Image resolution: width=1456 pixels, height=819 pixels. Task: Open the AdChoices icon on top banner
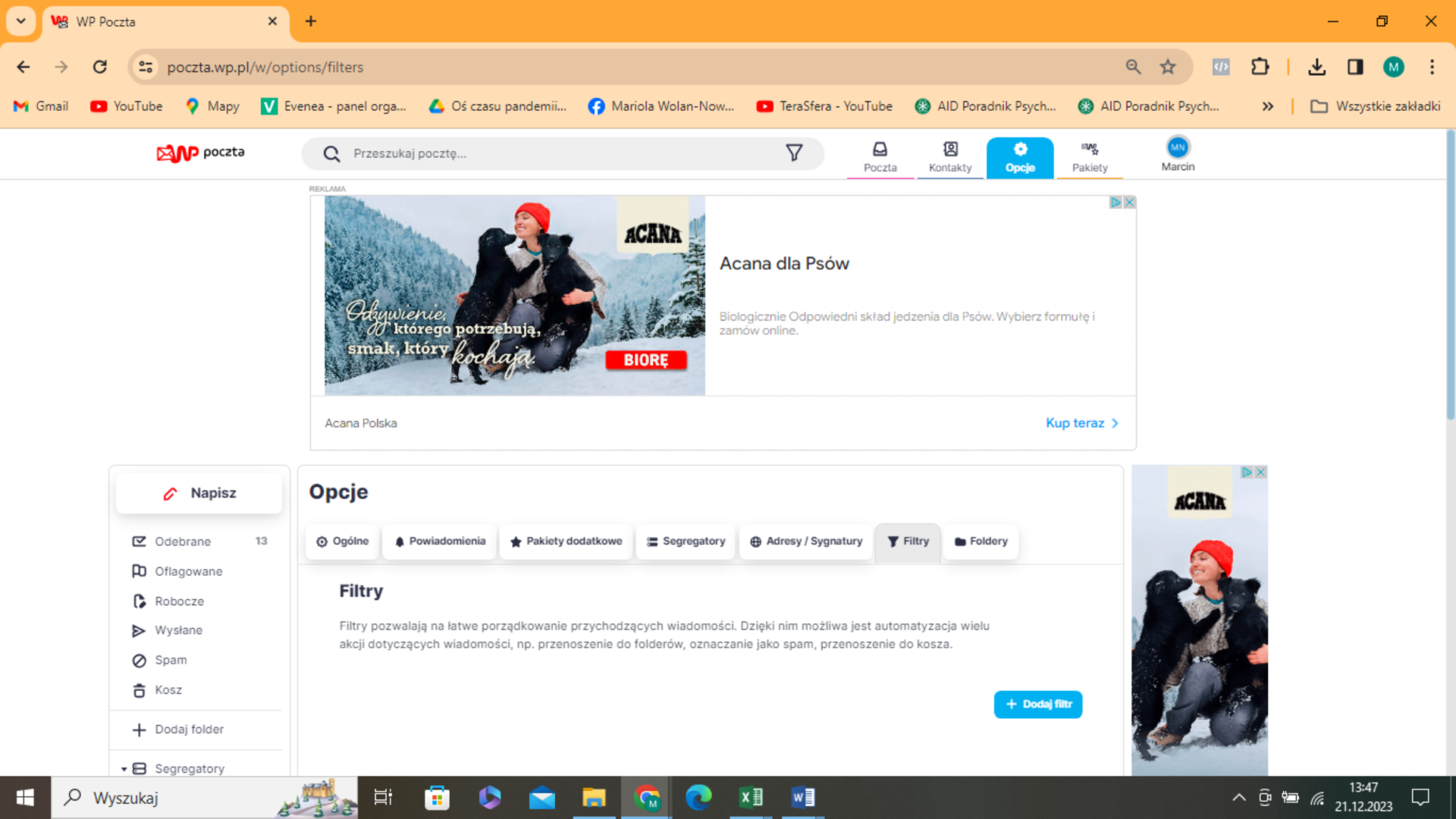click(1116, 202)
